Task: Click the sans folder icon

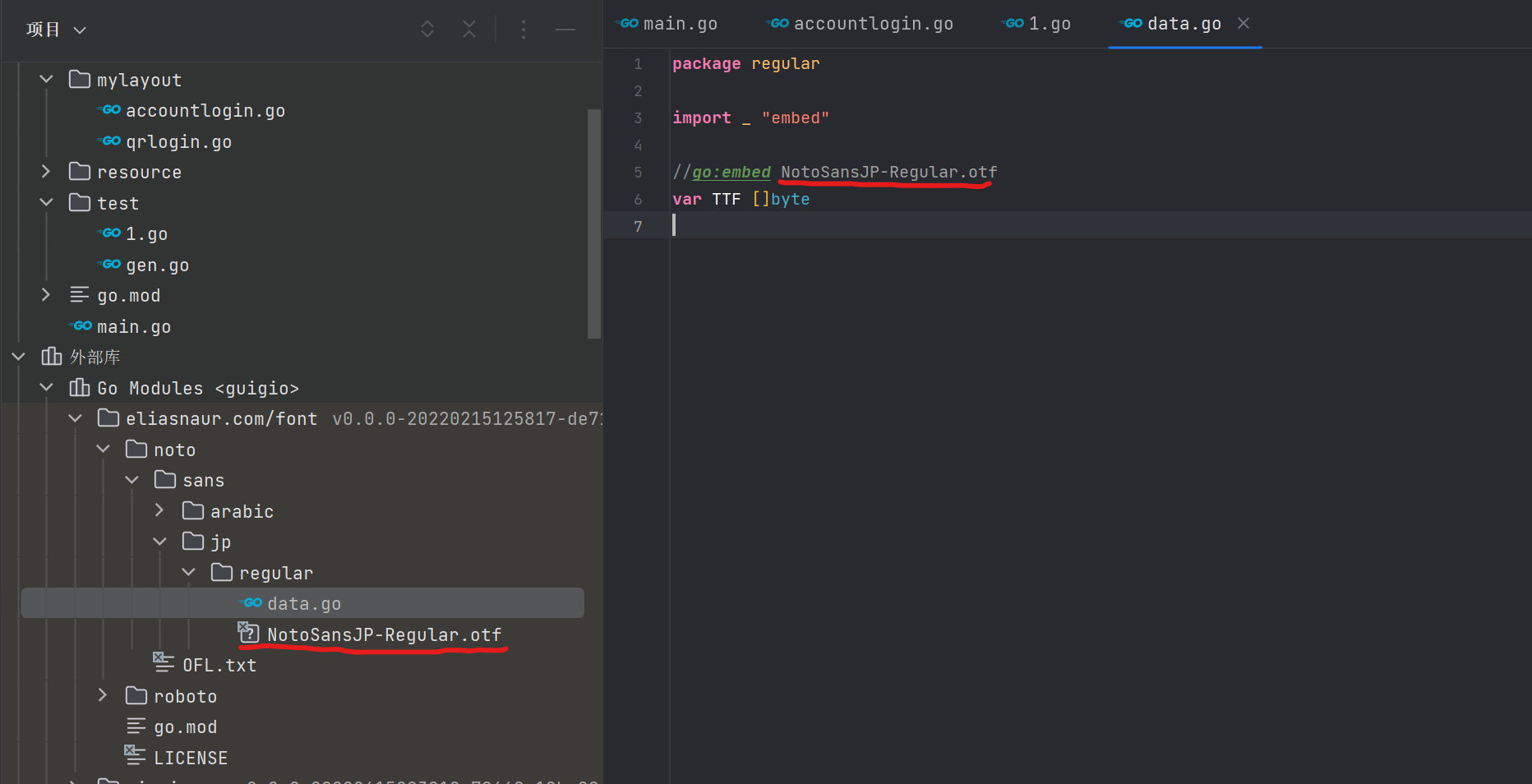Action: tap(165, 479)
